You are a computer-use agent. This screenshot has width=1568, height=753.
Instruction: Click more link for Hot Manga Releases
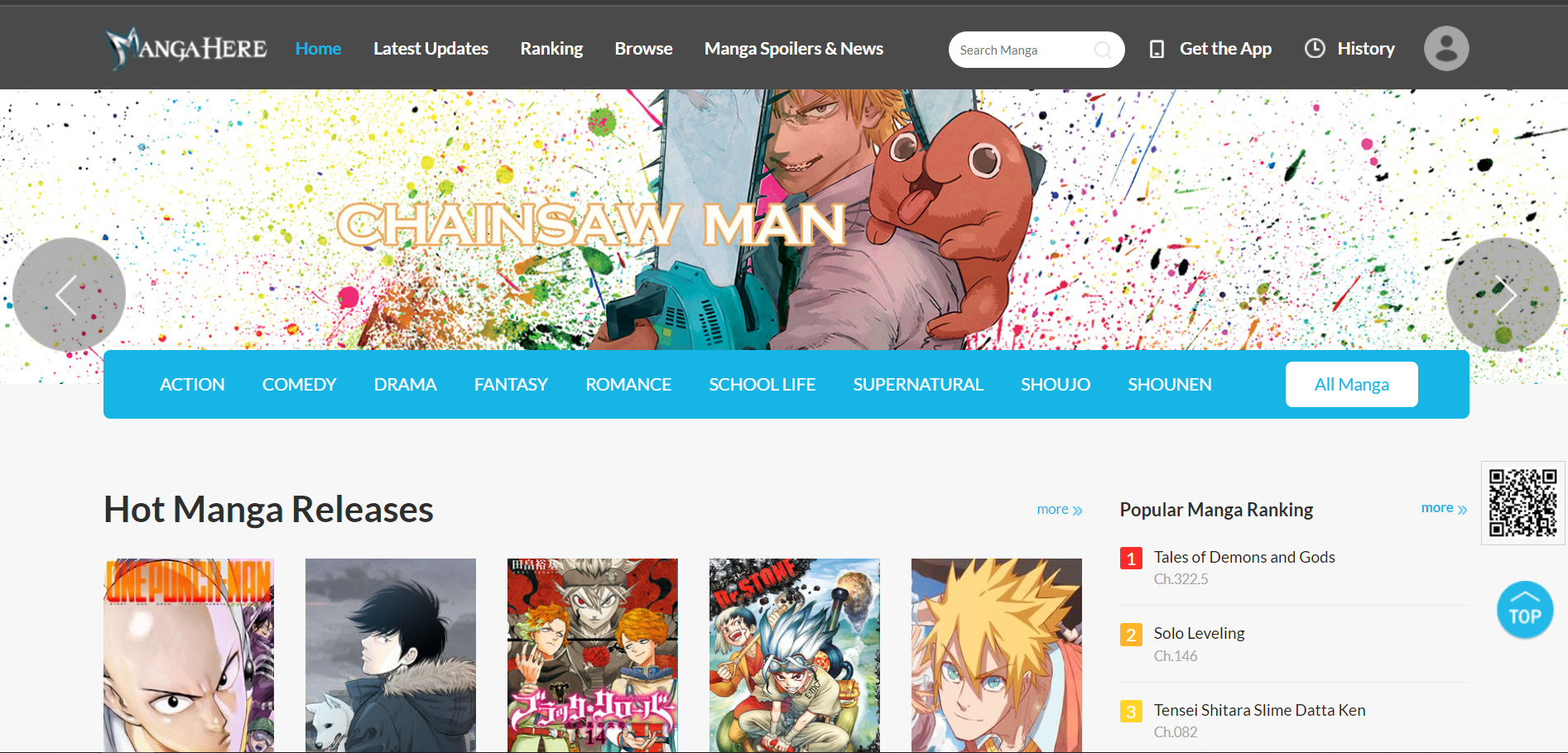(1060, 510)
